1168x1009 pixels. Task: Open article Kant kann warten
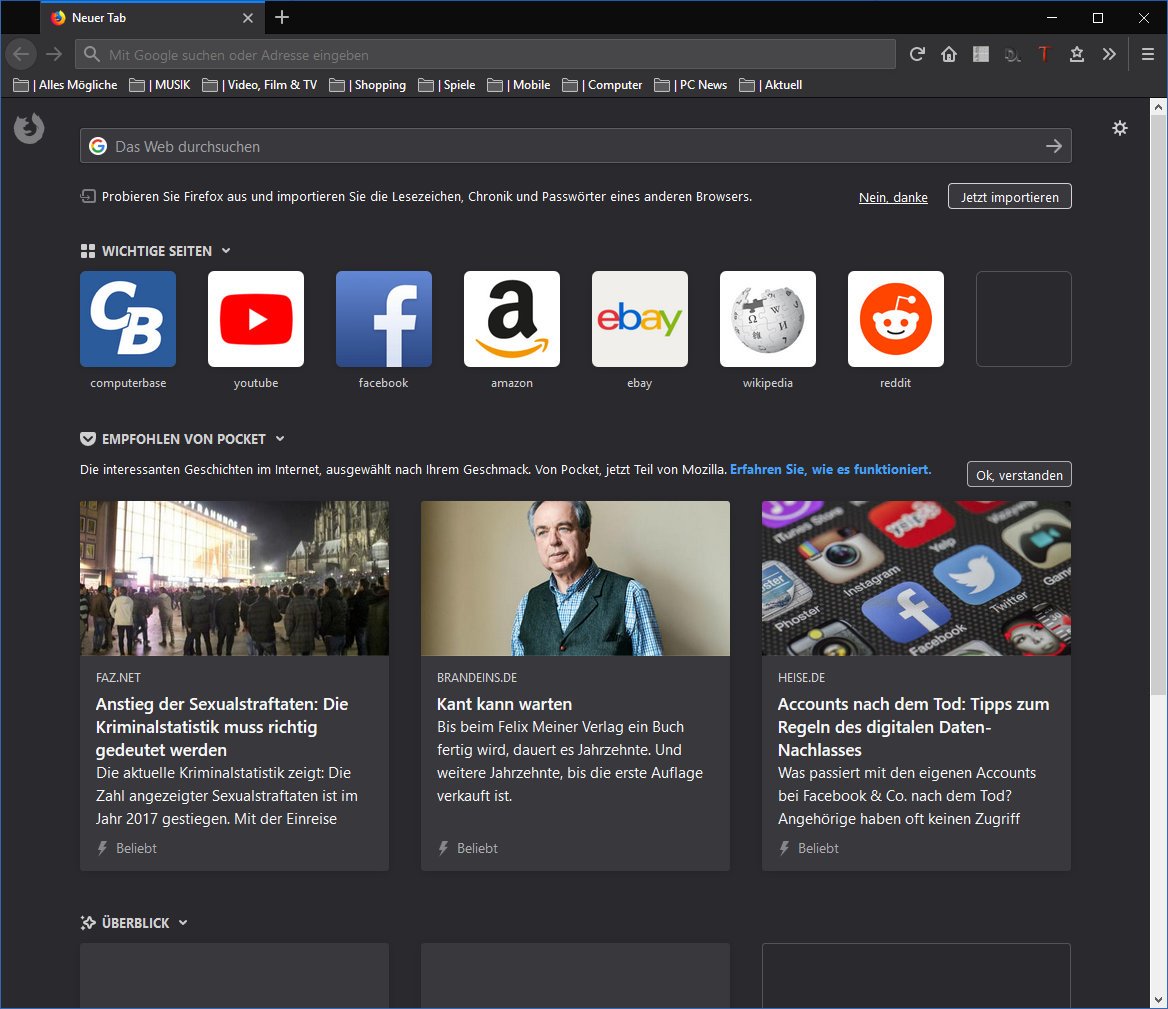504,704
